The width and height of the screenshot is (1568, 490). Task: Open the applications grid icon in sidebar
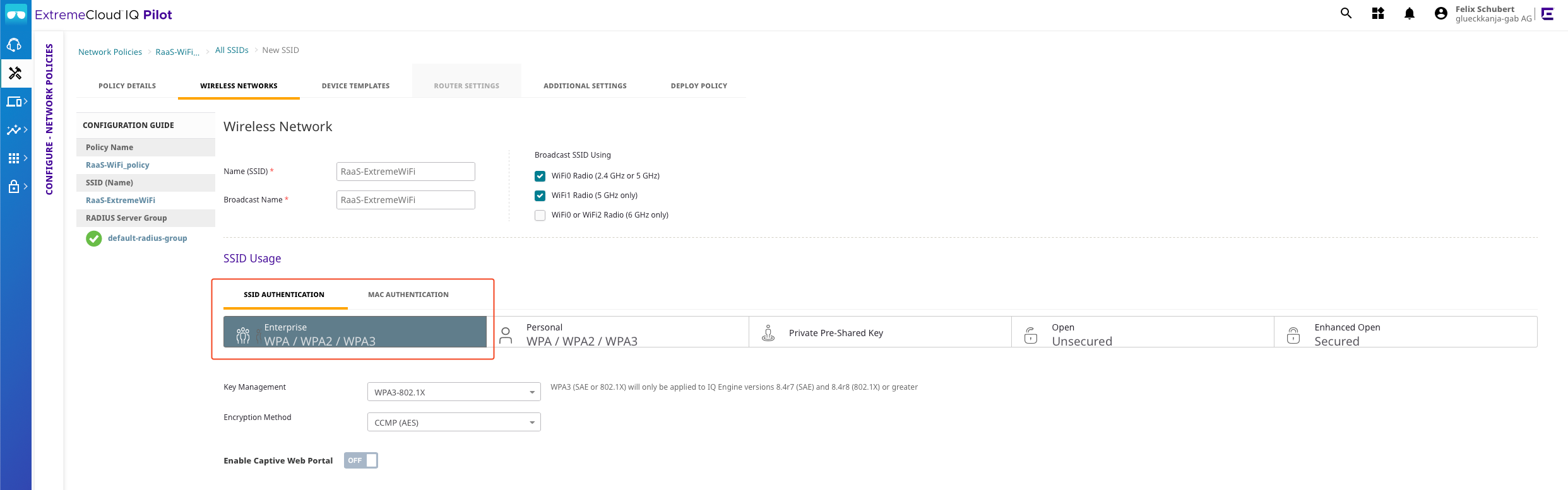tap(15, 158)
